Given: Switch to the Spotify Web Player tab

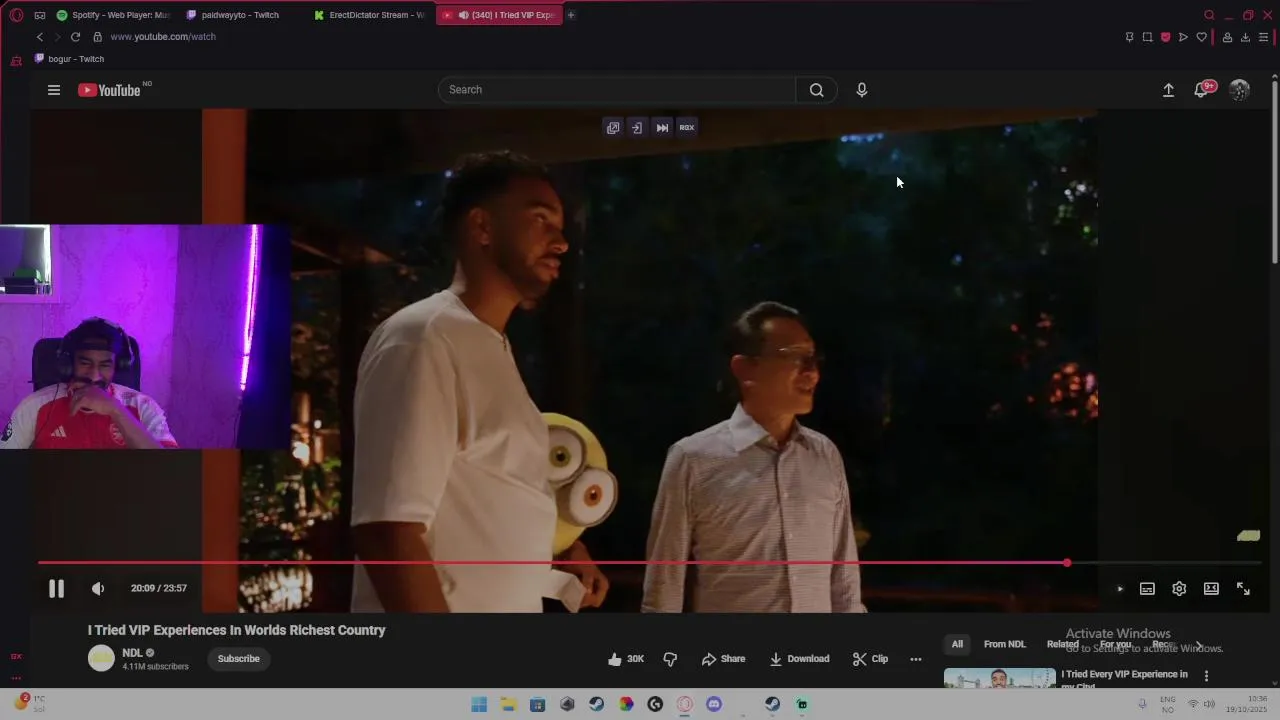Looking at the screenshot, I should (113, 15).
